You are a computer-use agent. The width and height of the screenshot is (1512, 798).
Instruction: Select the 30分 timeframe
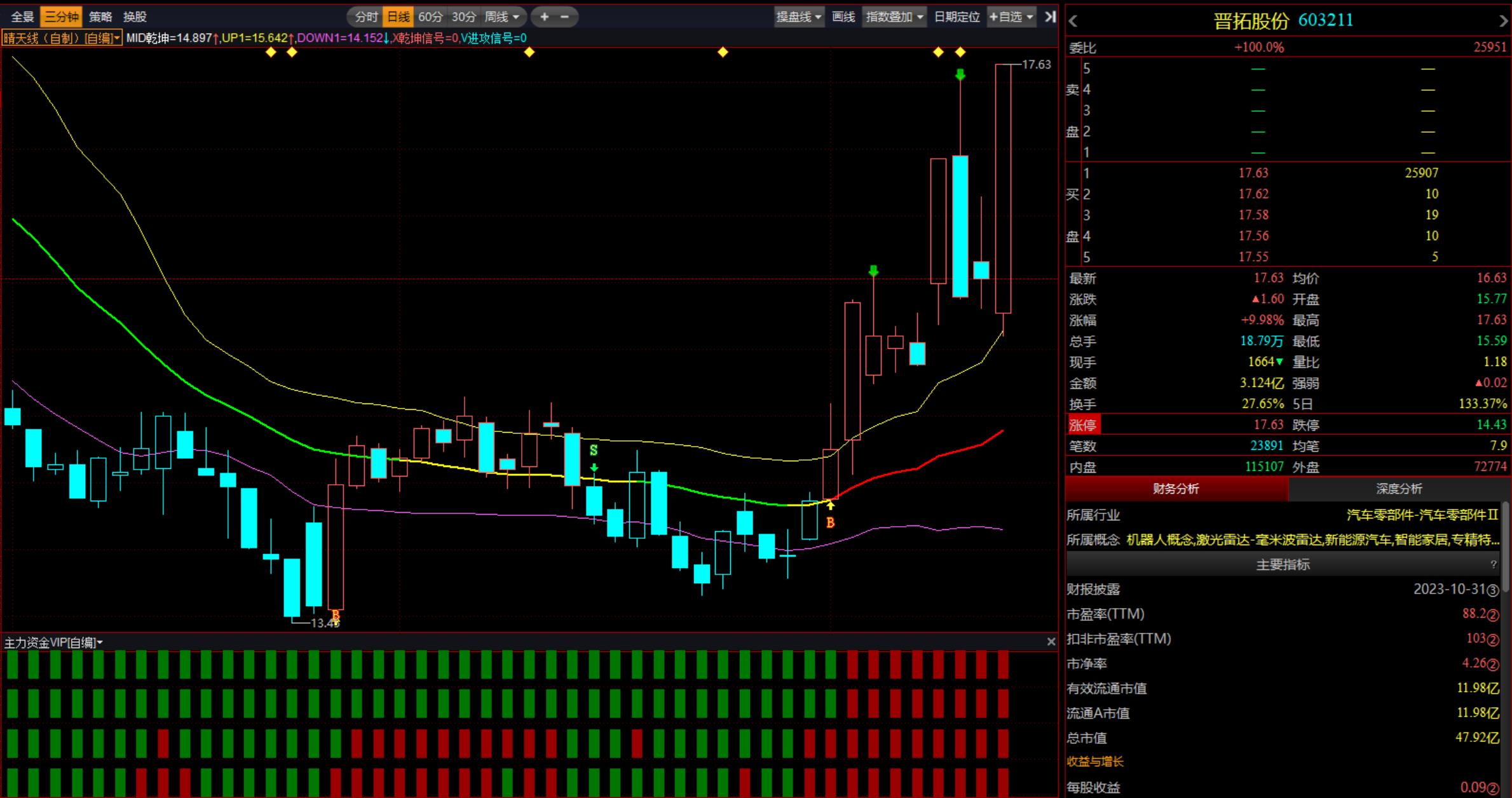pyautogui.click(x=463, y=17)
